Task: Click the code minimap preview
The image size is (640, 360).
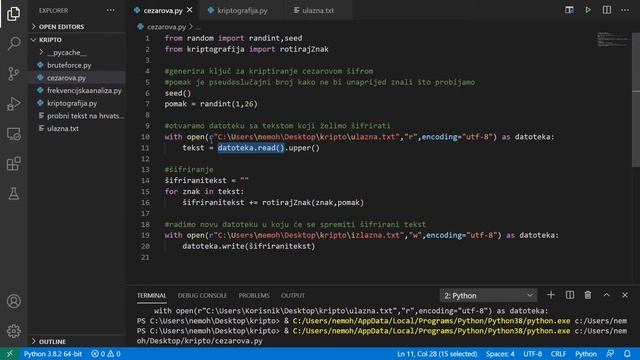Action: (613, 39)
